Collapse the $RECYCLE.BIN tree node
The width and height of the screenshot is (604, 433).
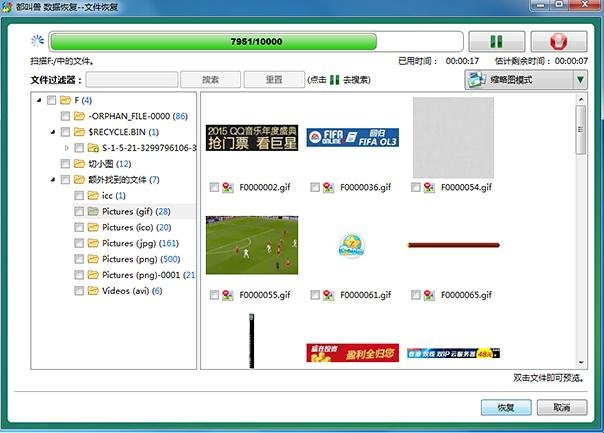(53, 132)
